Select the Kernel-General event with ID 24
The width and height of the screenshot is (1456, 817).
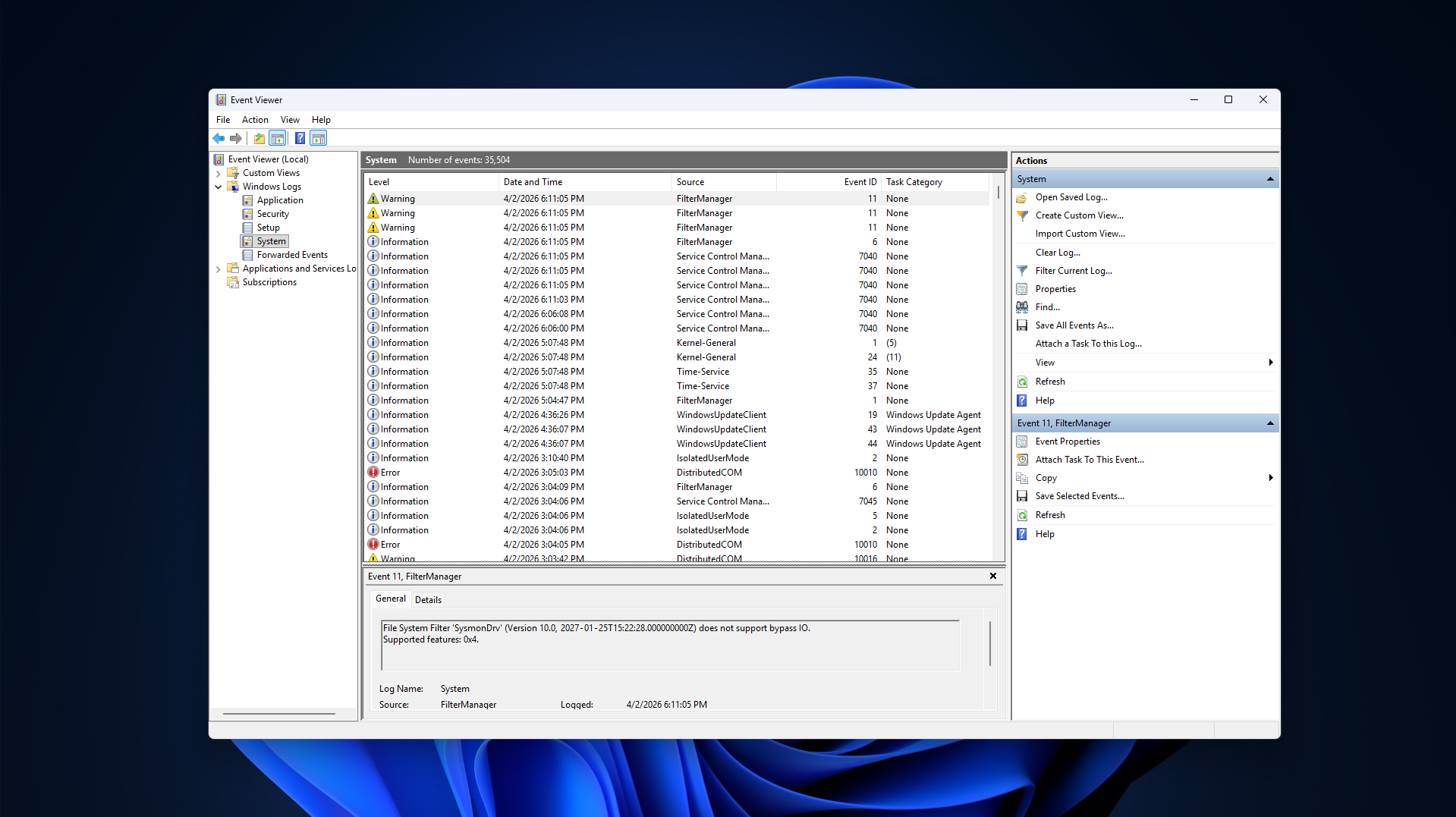(x=676, y=357)
